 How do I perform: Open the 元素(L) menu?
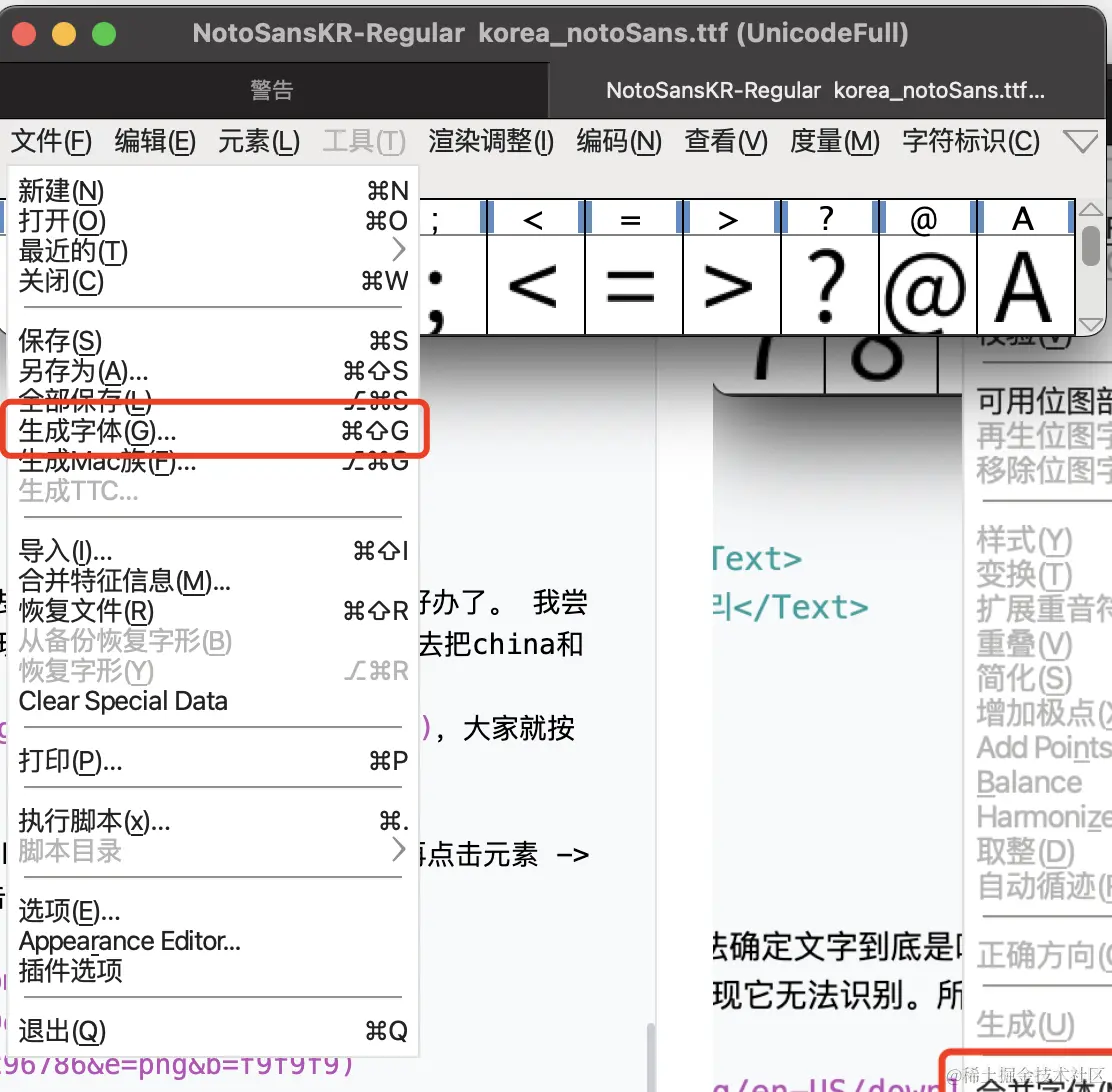(x=259, y=141)
